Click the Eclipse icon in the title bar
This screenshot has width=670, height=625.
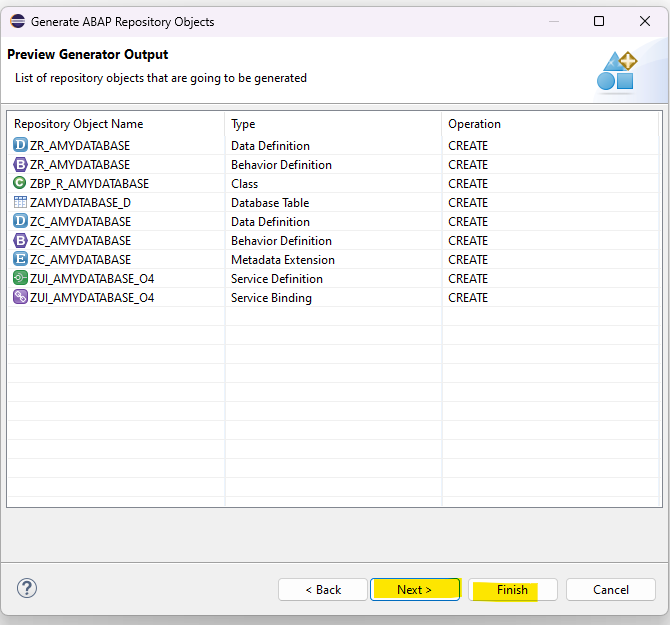pyautogui.click(x=18, y=21)
